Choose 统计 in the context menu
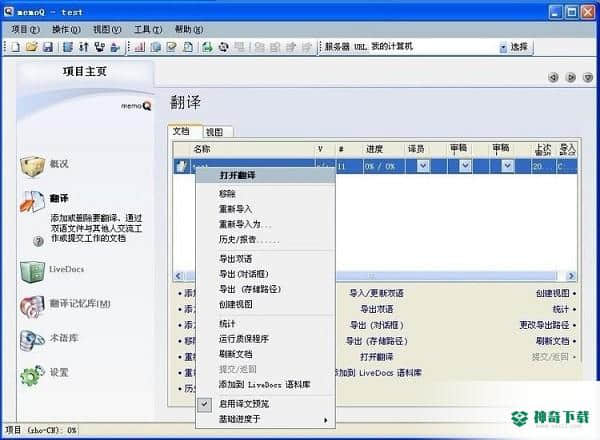The height and width of the screenshot is (440, 600). [x=266, y=324]
